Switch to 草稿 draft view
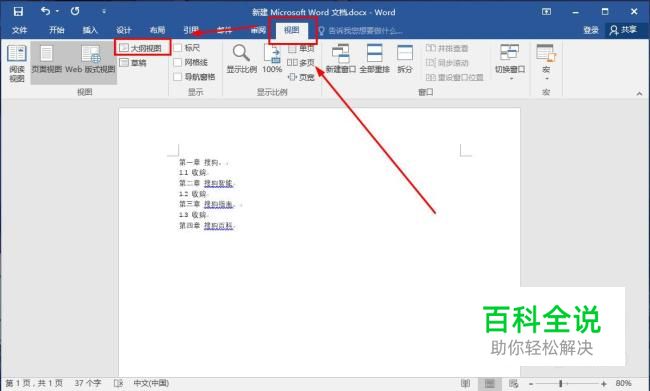 coord(133,63)
